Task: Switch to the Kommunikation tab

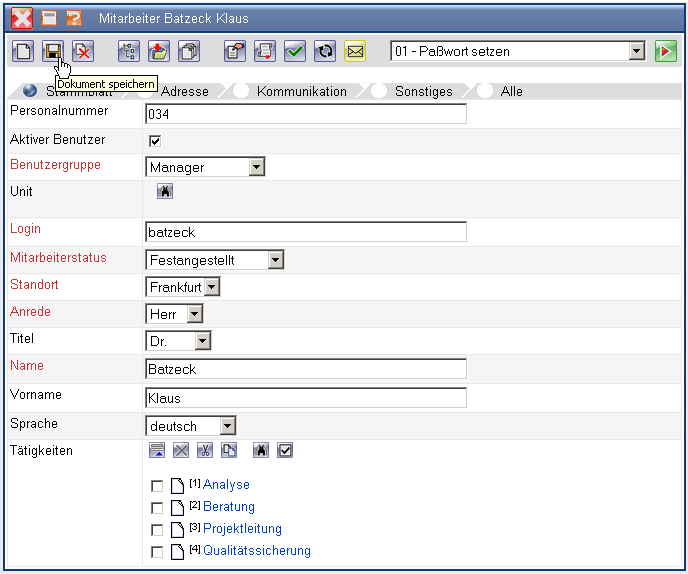Action: (x=301, y=91)
